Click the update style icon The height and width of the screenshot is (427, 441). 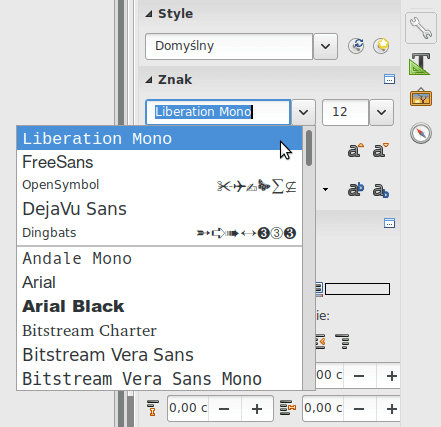356,46
